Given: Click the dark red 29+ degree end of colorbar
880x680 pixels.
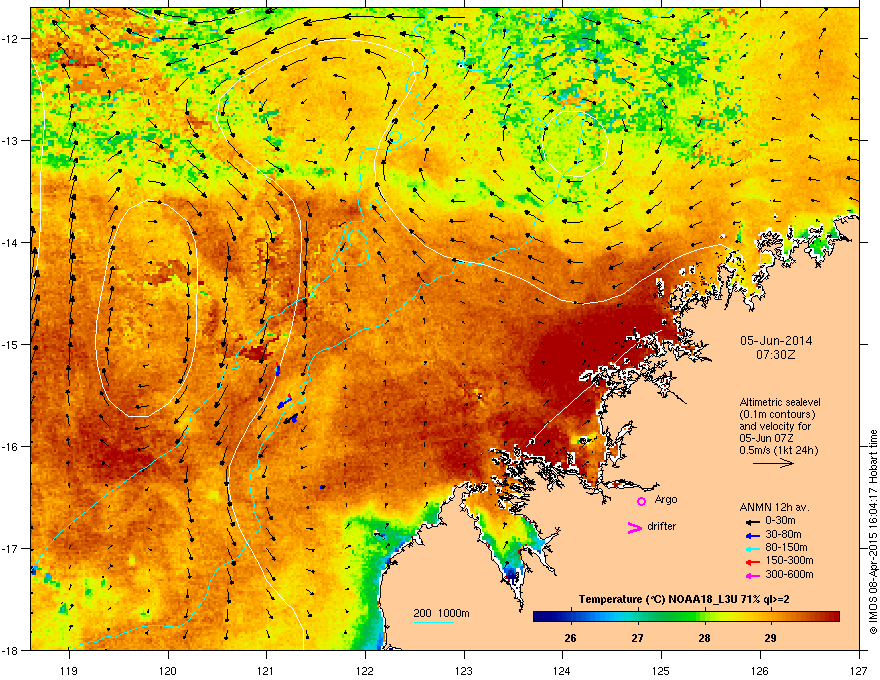Looking at the screenshot, I should click(831, 617).
